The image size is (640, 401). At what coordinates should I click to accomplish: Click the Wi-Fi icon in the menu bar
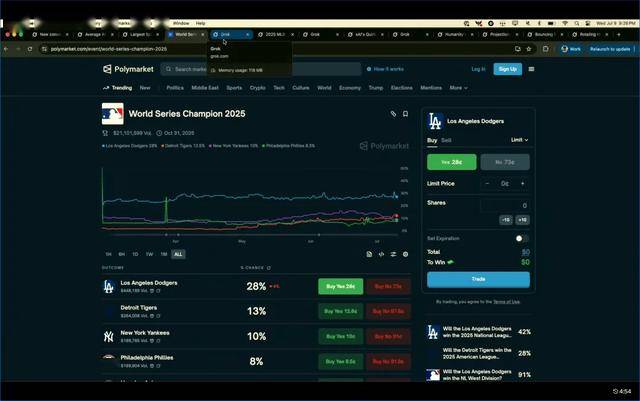tap(565, 23)
